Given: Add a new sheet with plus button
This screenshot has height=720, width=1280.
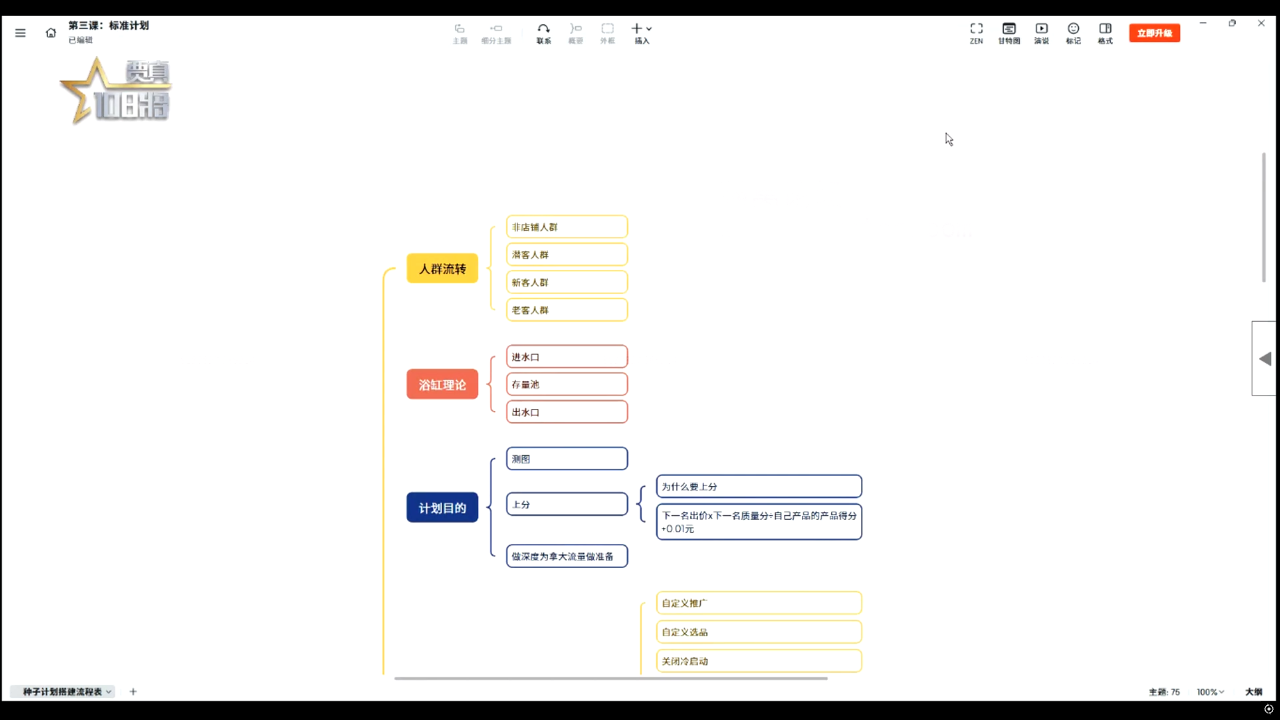Looking at the screenshot, I should click(x=133, y=692).
